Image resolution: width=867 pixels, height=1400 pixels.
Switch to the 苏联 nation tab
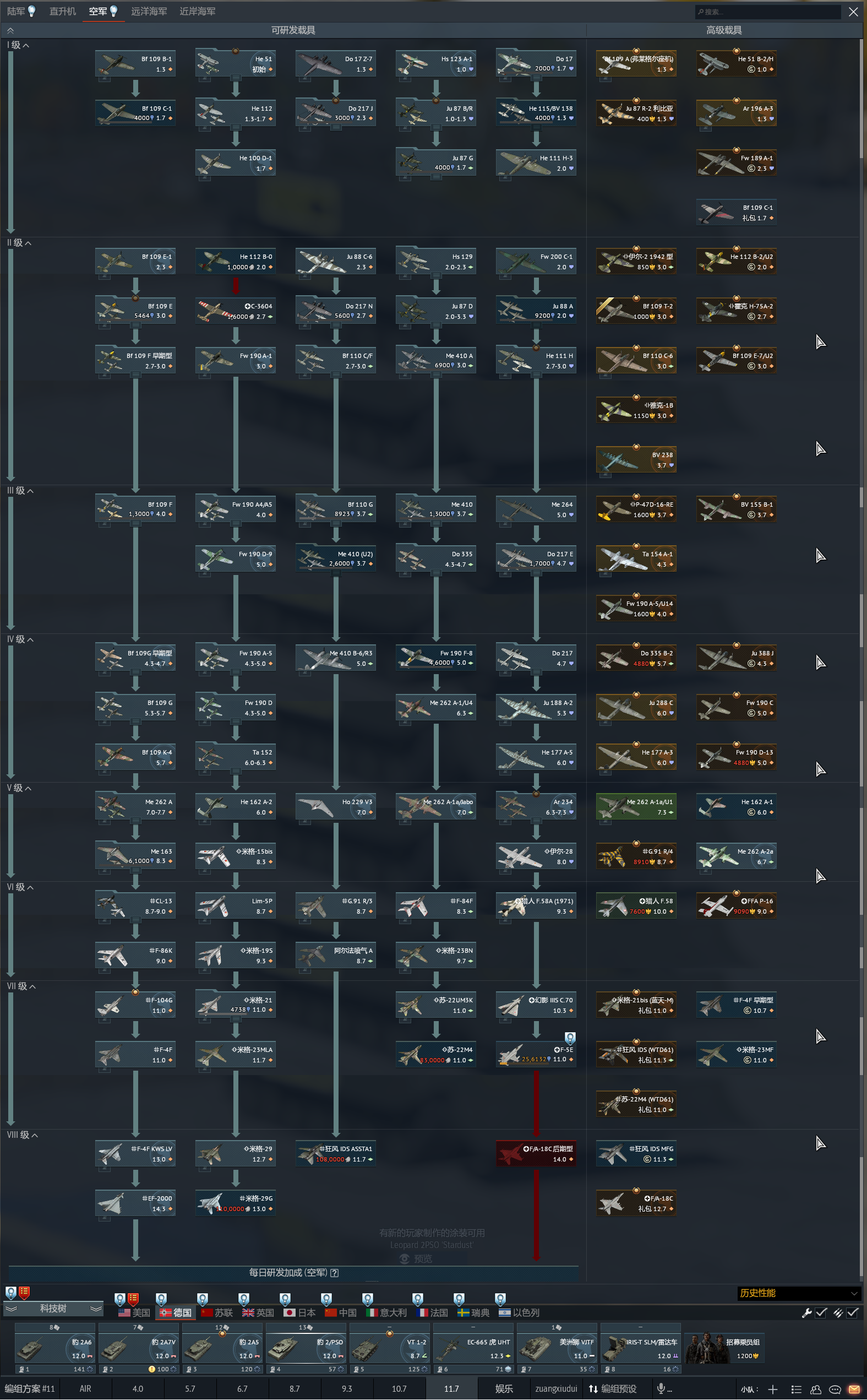point(217,1313)
